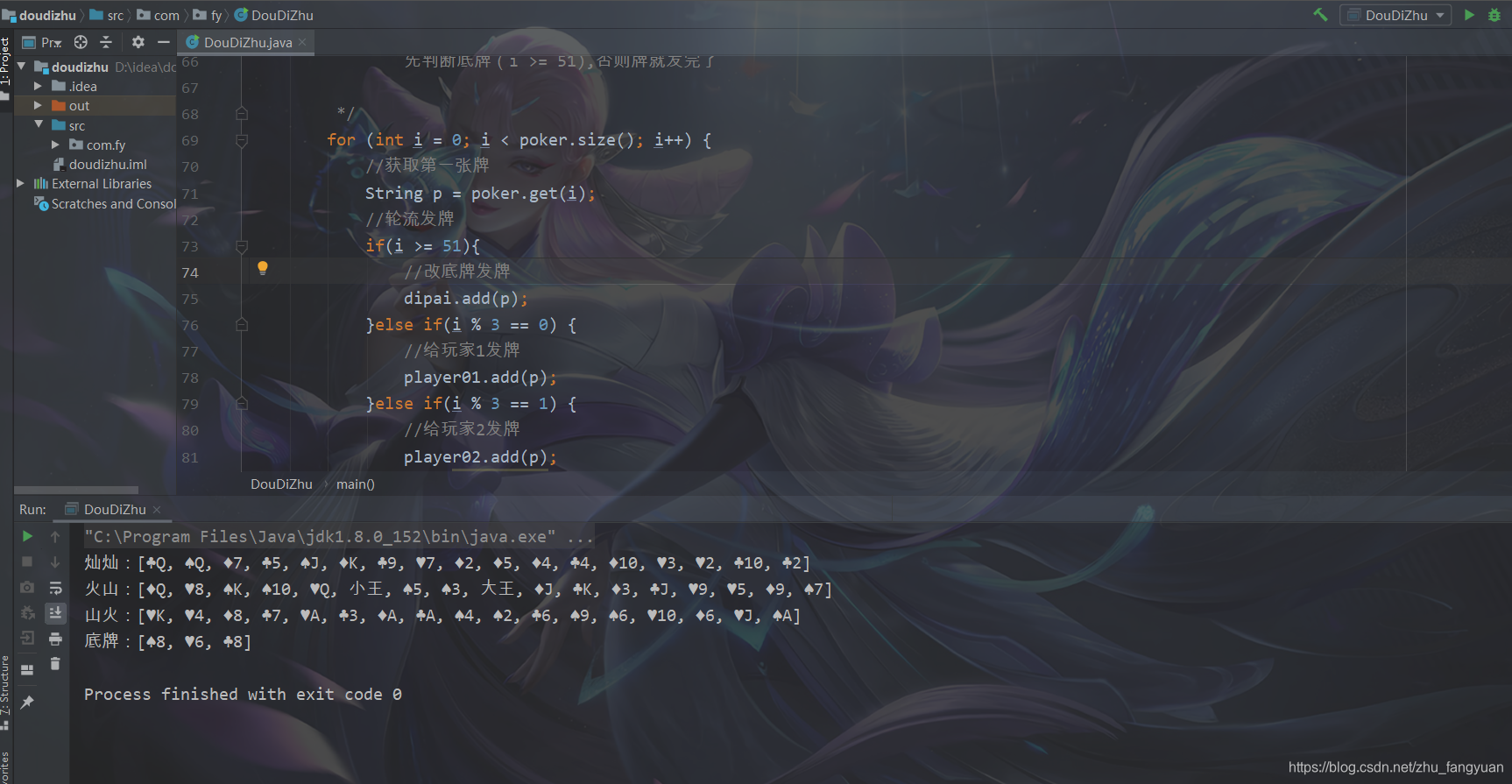This screenshot has width=1512, height=784.
Task: Start debugging with the bug icon
Action: coord(1494,15)
